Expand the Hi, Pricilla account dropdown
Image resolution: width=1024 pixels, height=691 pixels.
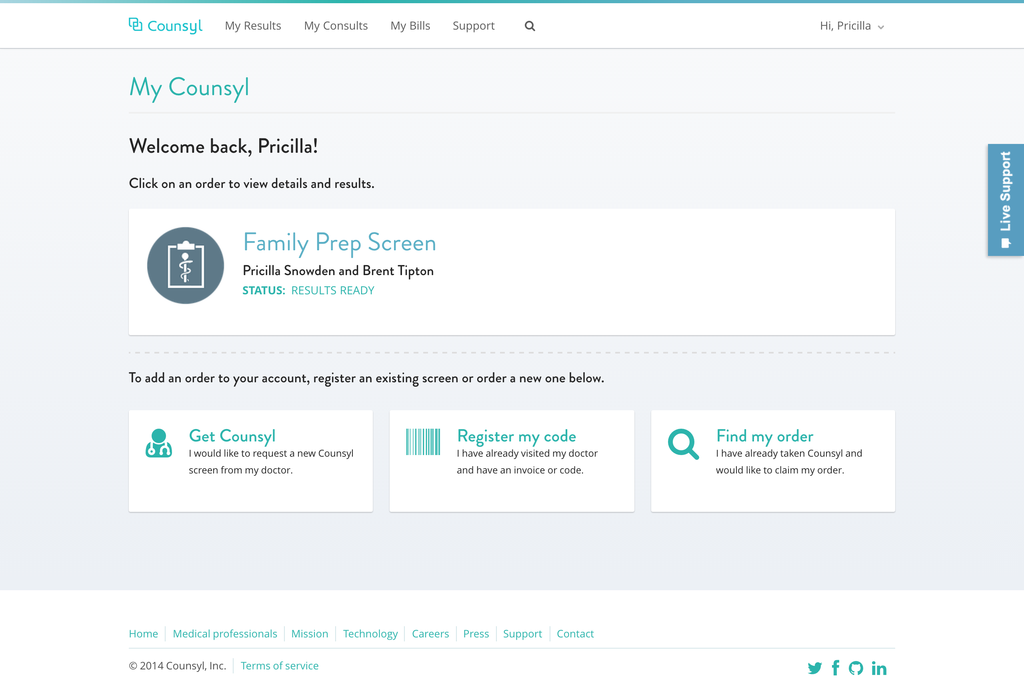pos(852,26)
